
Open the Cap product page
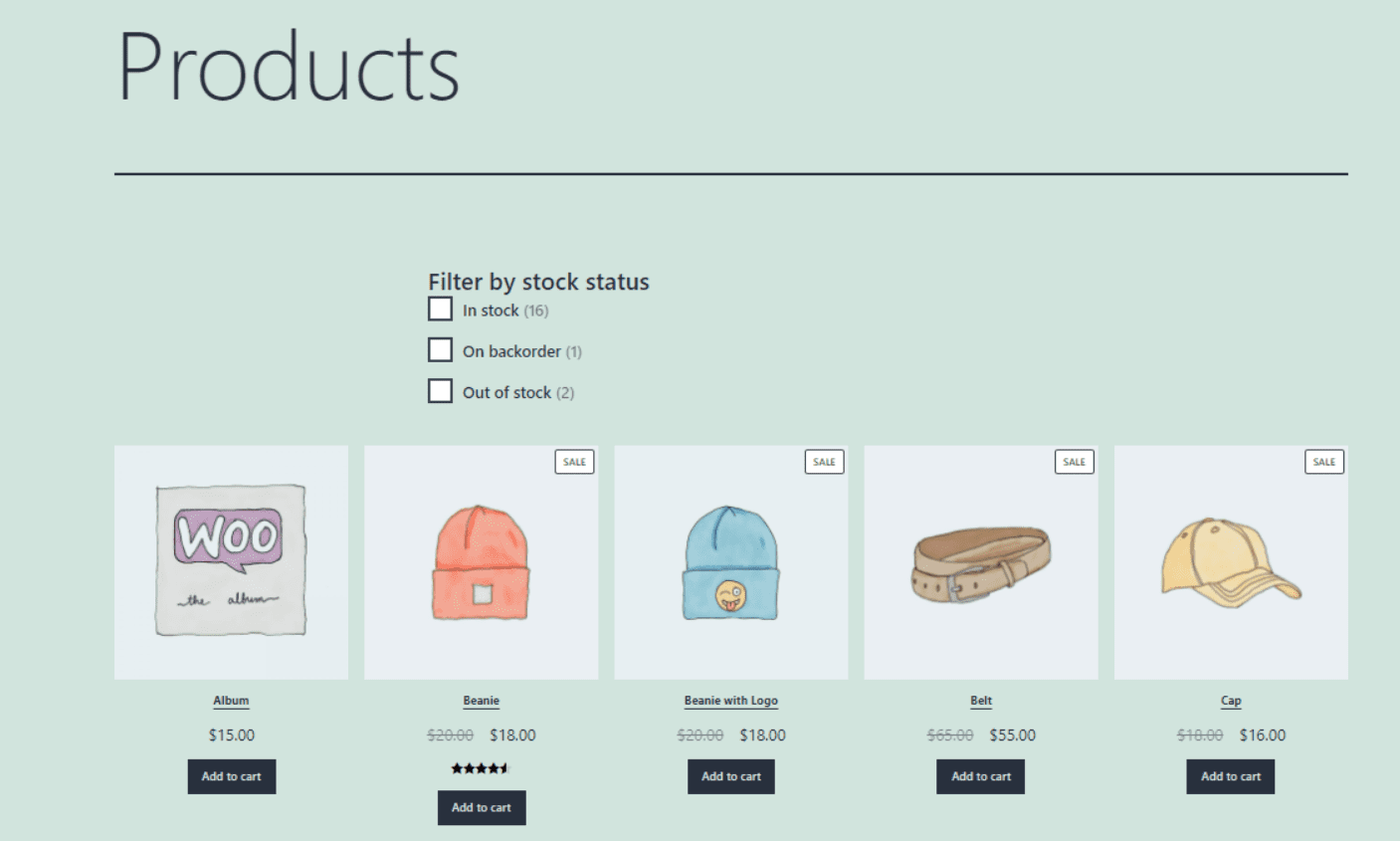tap(1230, 700)
